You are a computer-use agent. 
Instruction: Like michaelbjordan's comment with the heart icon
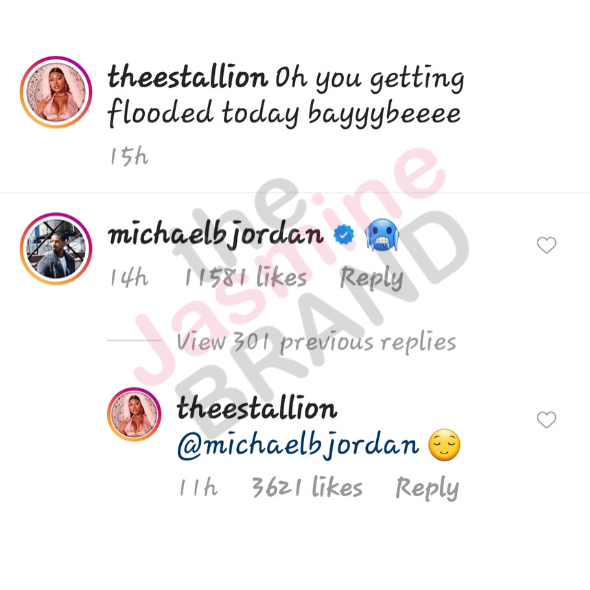(546, 245)
